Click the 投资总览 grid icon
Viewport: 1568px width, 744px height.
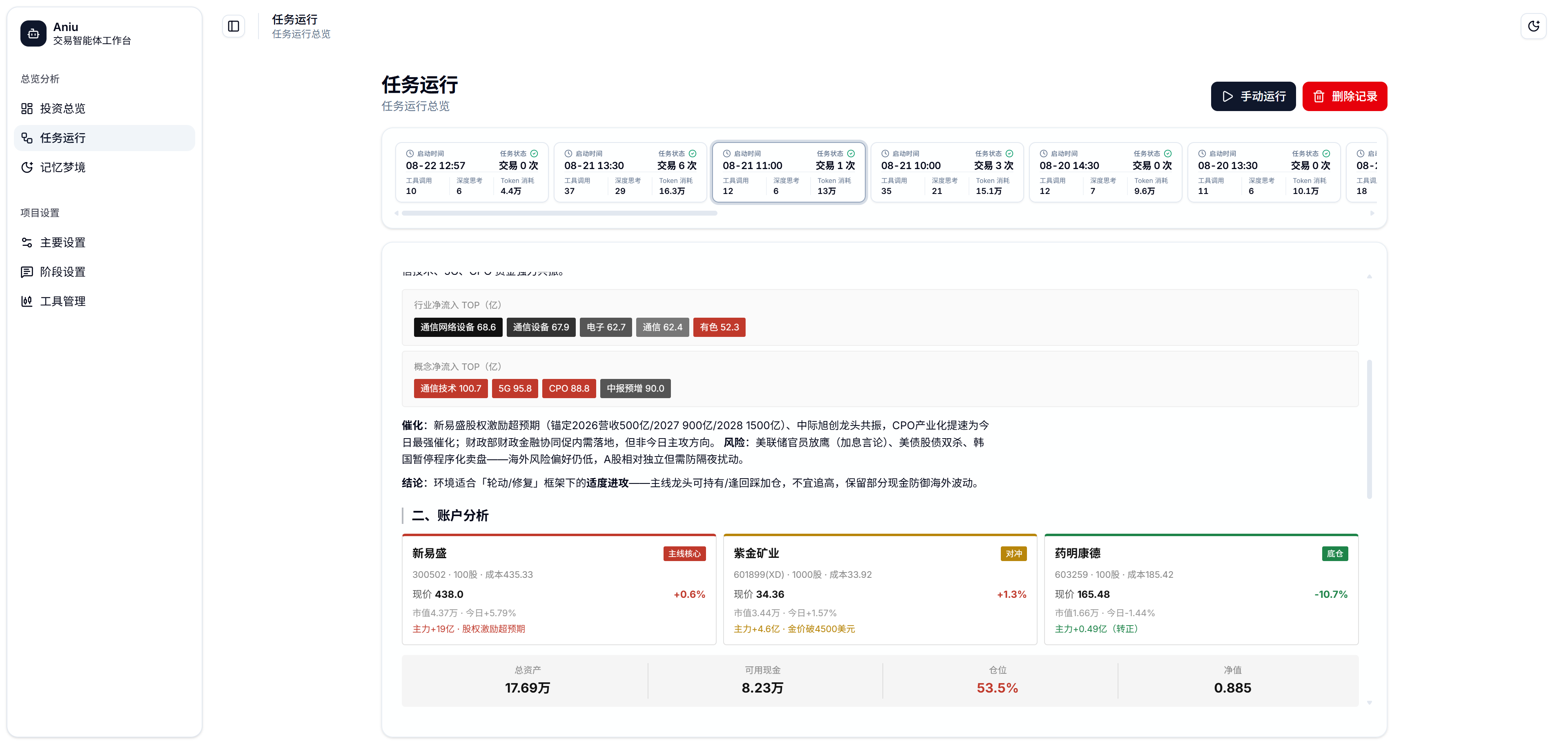tap(27, 108)
